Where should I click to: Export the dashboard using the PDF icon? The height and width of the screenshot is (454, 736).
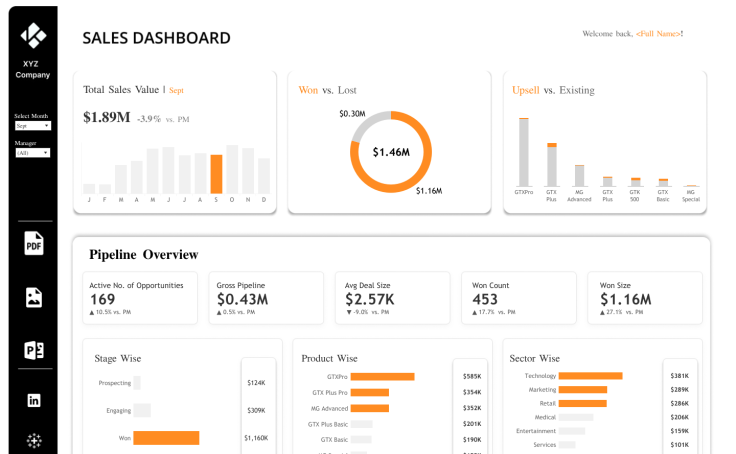[x=34, y=243]
